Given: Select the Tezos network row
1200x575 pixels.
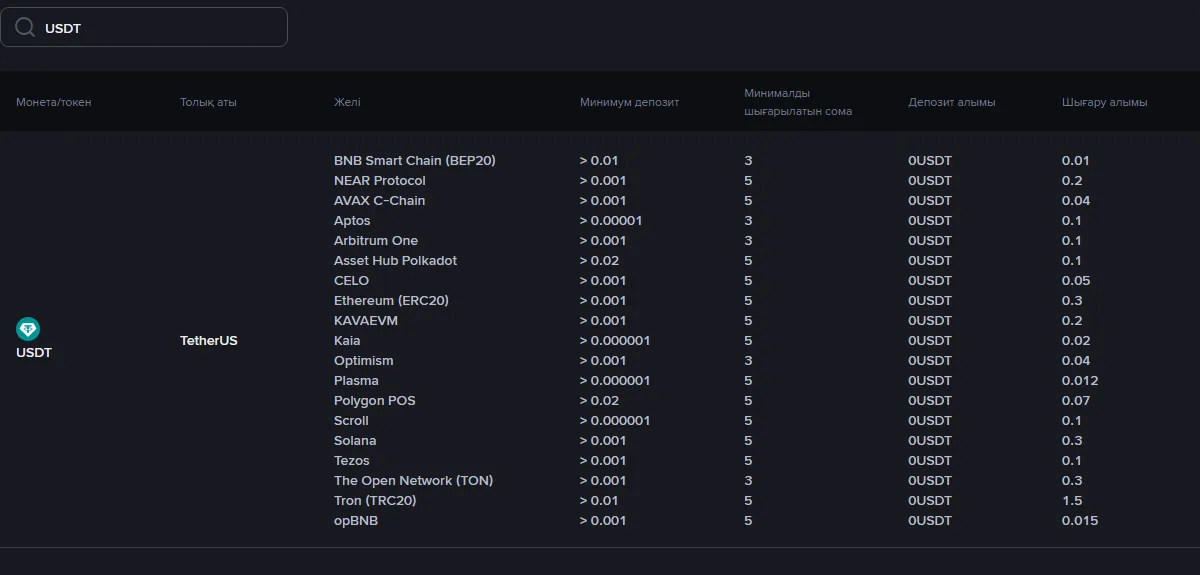Looking at the screenshot, I should [352, 460].
